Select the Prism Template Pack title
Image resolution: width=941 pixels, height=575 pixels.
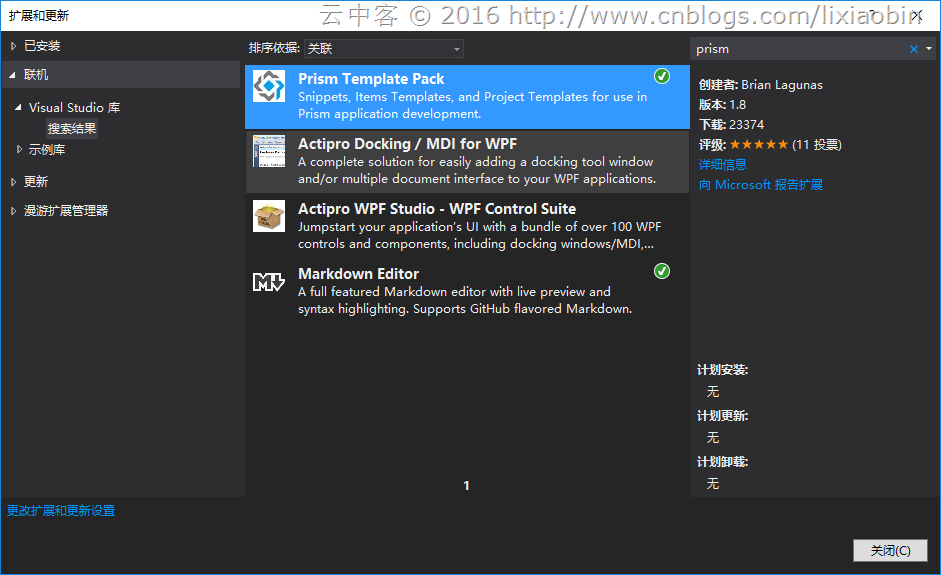371,79
